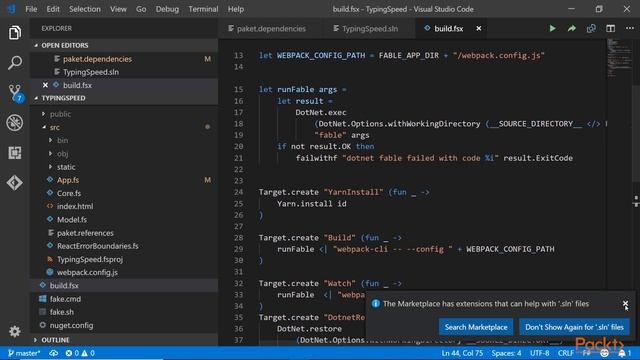Open Source Control view with 7 changes
The image size is (640, 360).
(x=16, y=93)
